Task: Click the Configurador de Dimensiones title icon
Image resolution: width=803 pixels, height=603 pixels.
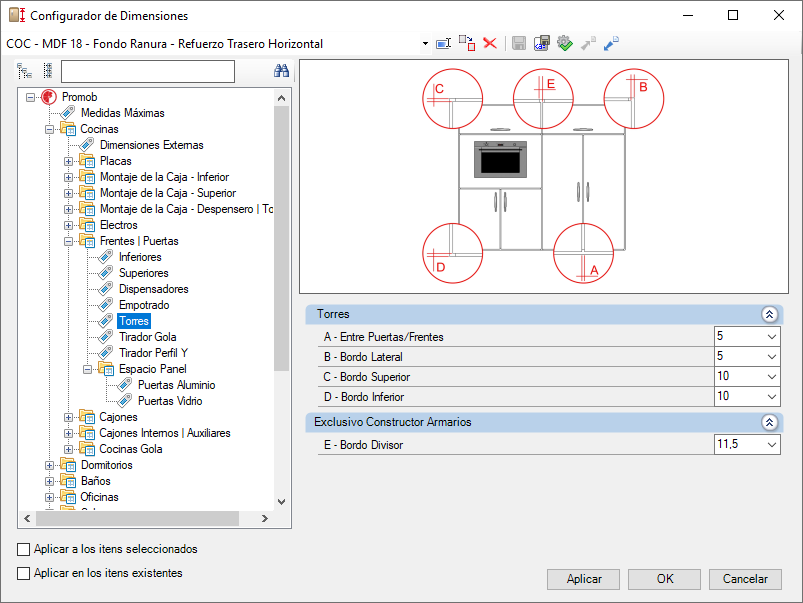Action: click(x=17, y=15)
